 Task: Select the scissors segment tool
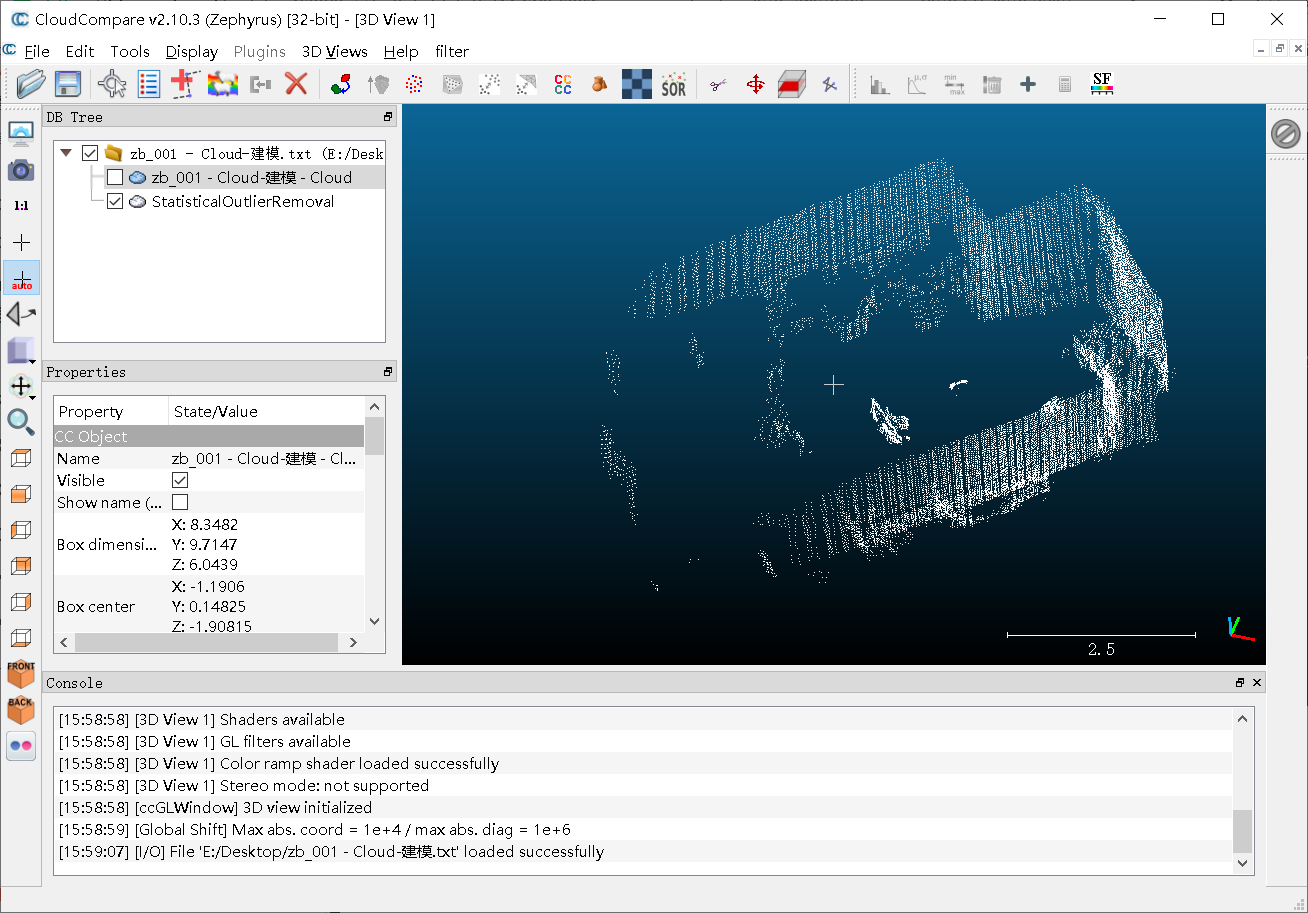718,85
